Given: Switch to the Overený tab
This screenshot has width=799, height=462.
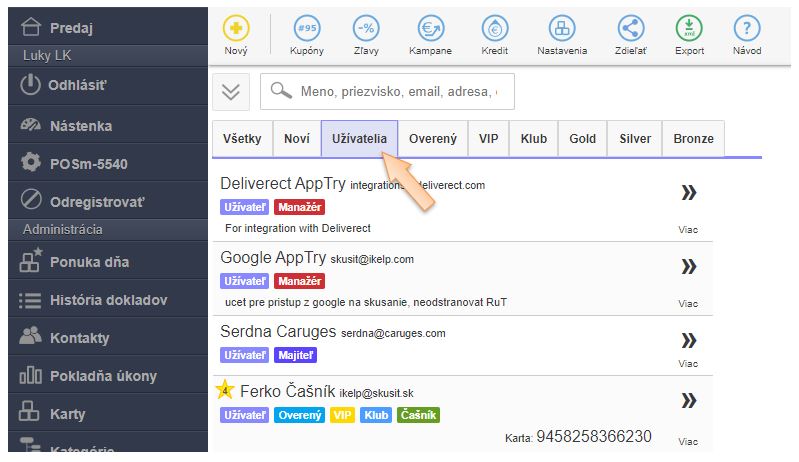Looking at the screenshot, I should tap(432, 139).
